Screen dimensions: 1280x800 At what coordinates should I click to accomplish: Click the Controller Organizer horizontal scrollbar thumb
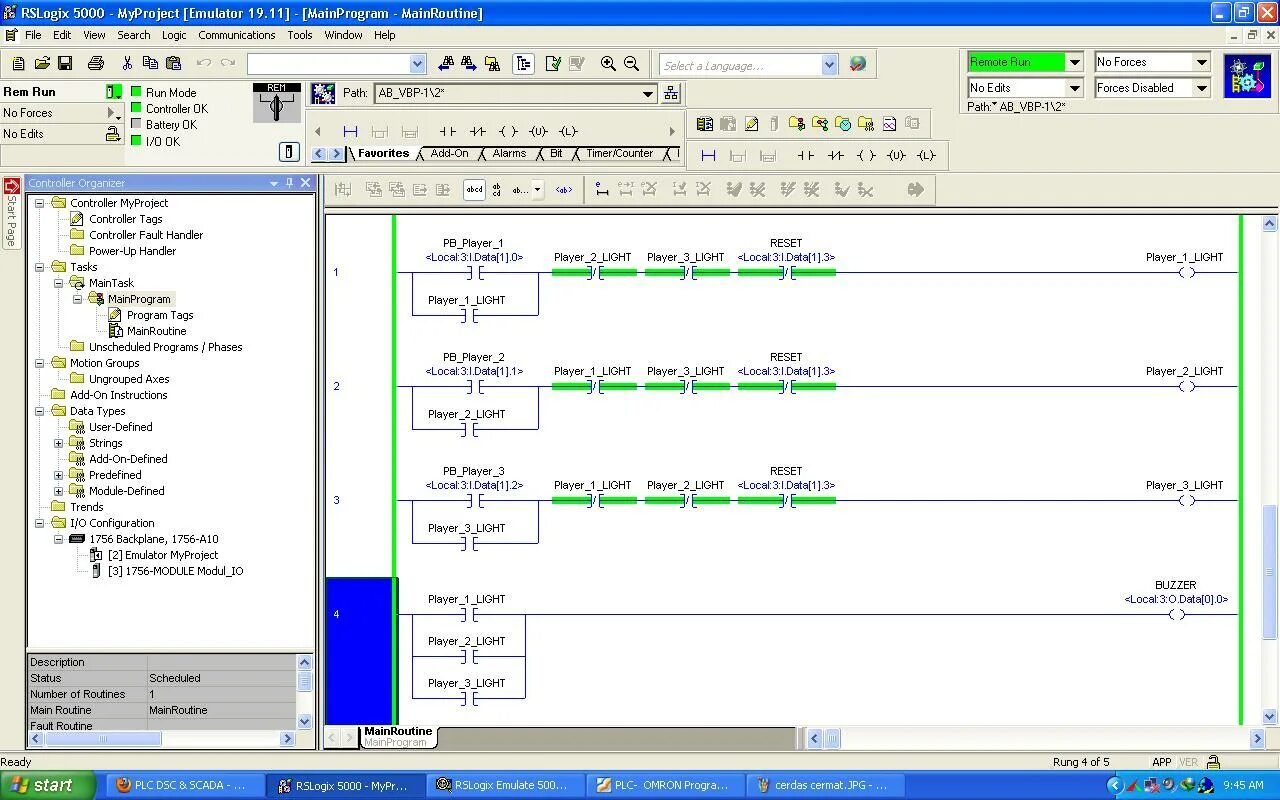coord(101,738)
